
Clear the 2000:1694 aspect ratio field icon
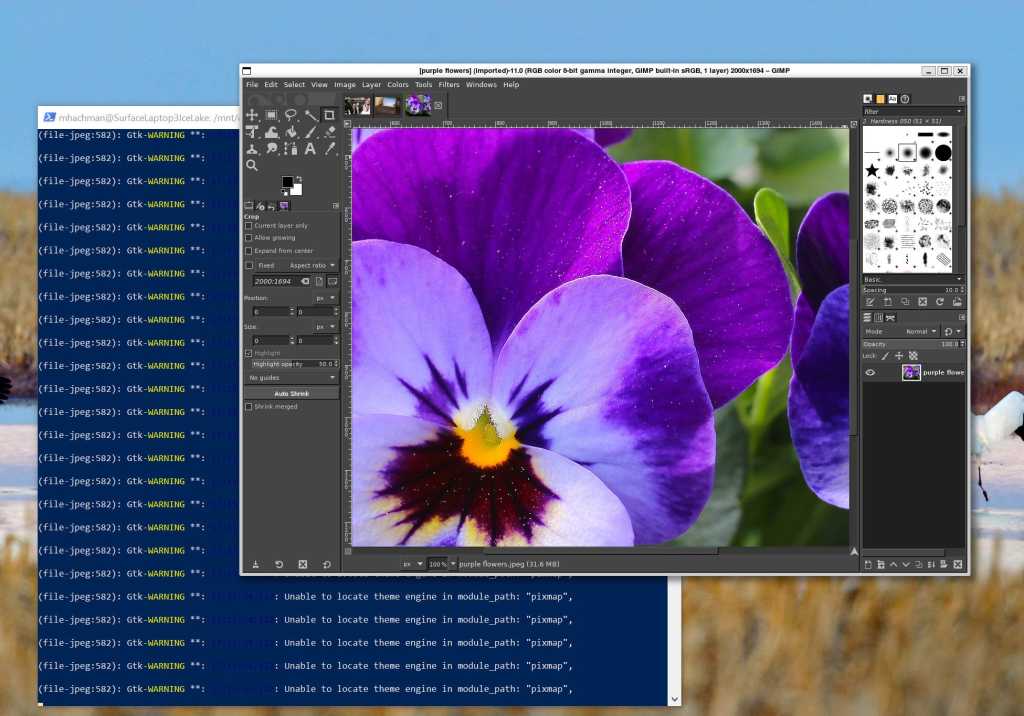(x=305, y=282)
